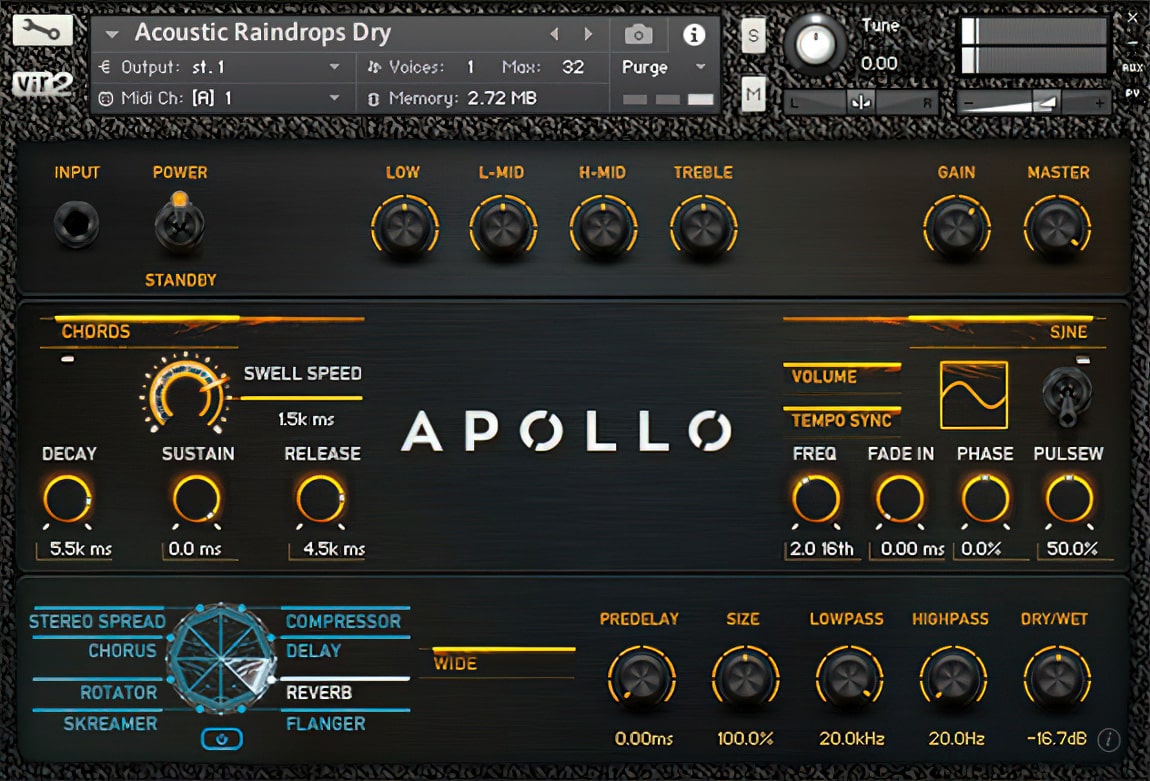Screen dimensions: 1150x781
Task: Toggle the Volume LFO target
Action: tap(842, 375)
